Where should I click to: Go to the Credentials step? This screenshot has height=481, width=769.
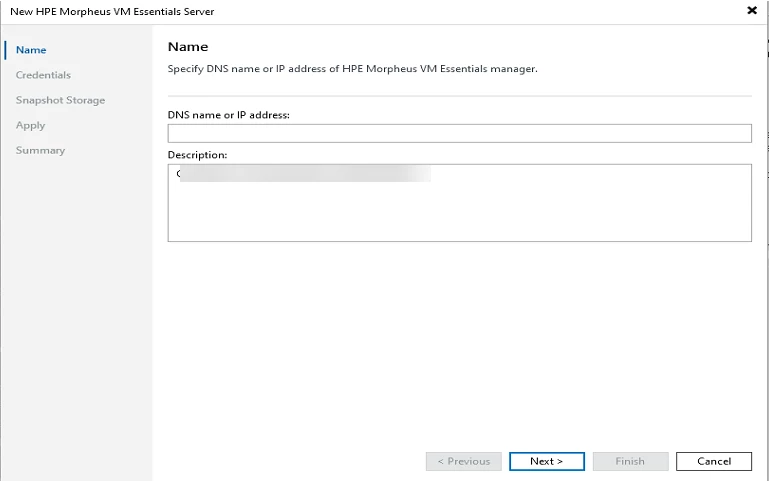[43, 75]
